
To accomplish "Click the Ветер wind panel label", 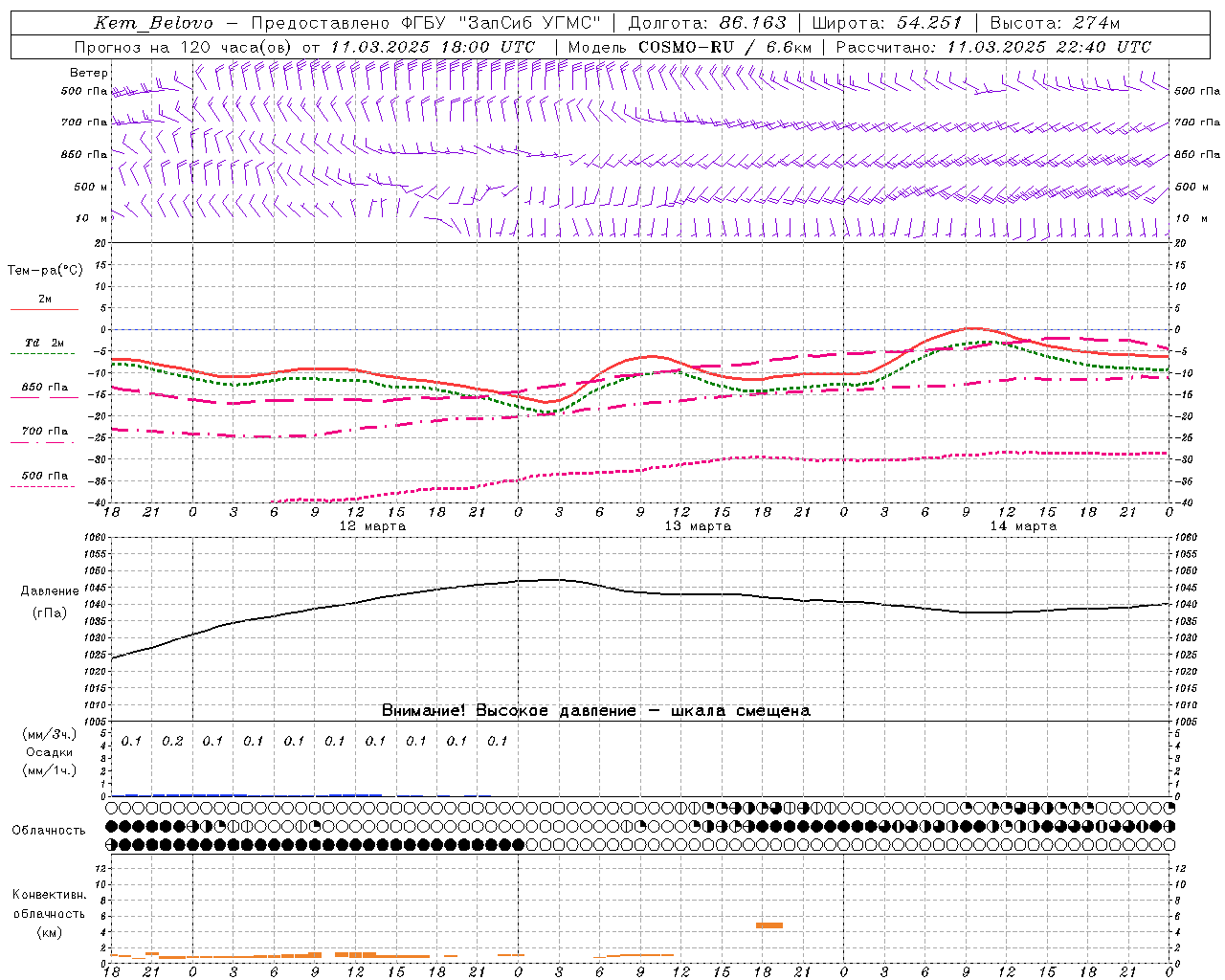I will (x=89, y=73).
